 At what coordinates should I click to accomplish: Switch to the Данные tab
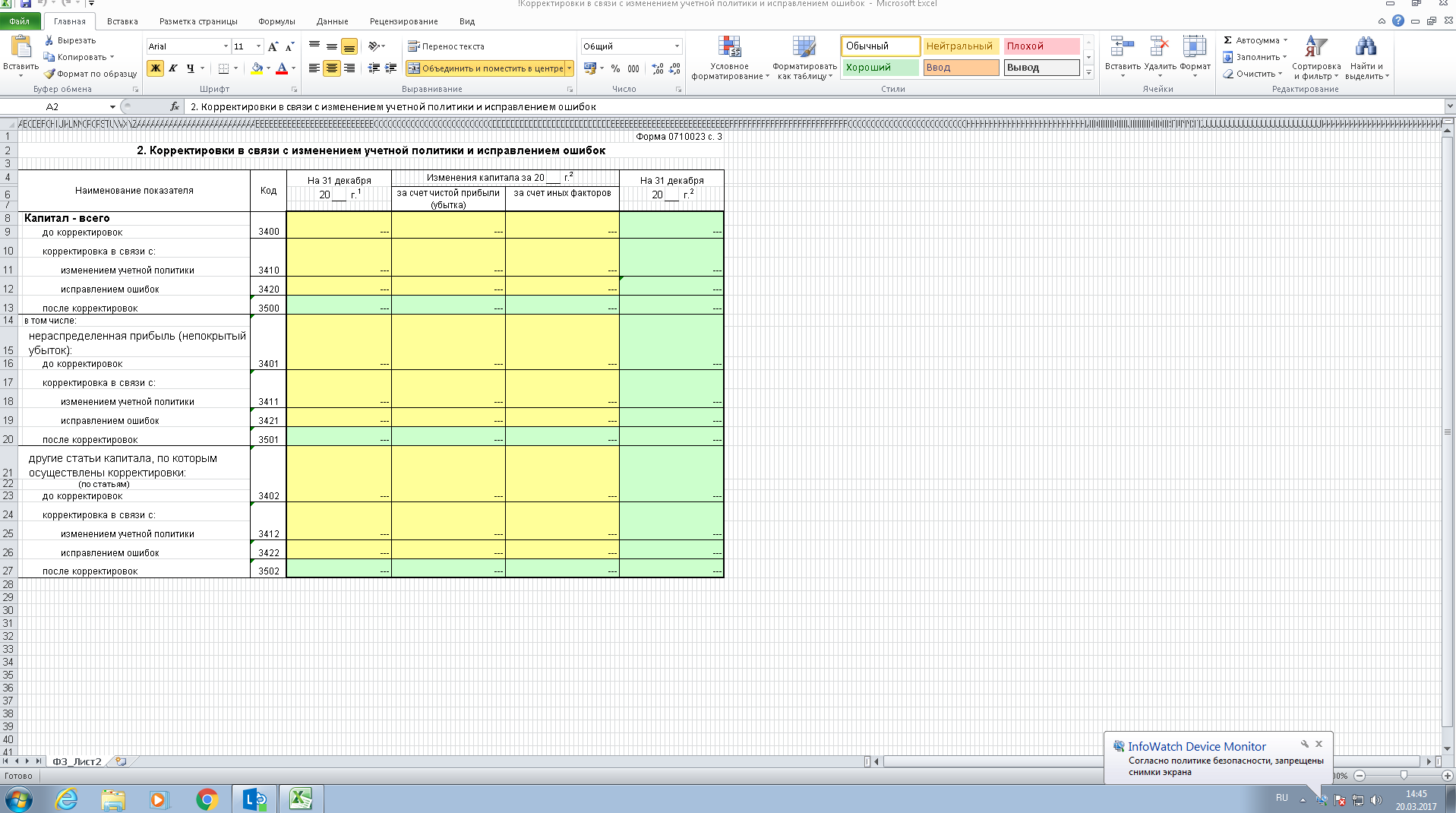pyautogui.click(x=333, y=21)
